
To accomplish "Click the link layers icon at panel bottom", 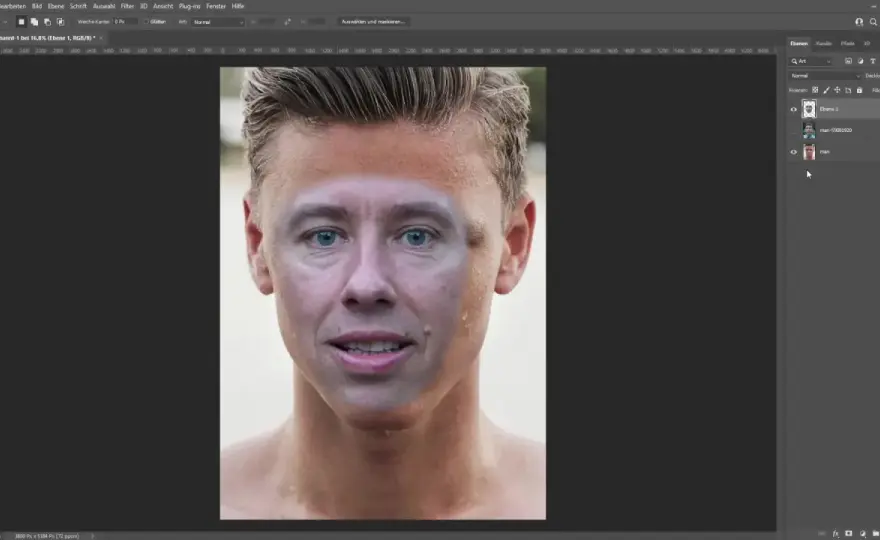I will [x=822, y=533].
